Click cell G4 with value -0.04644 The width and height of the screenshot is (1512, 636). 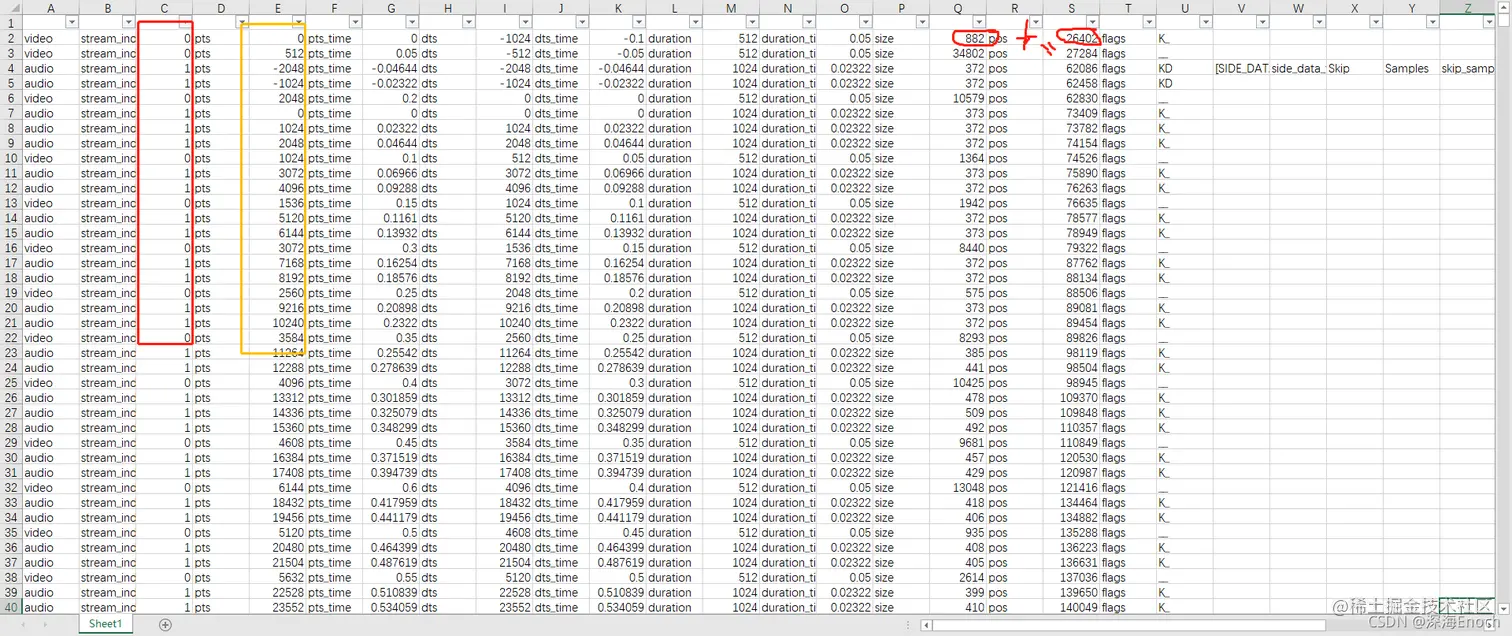click(x=391, y=69)
